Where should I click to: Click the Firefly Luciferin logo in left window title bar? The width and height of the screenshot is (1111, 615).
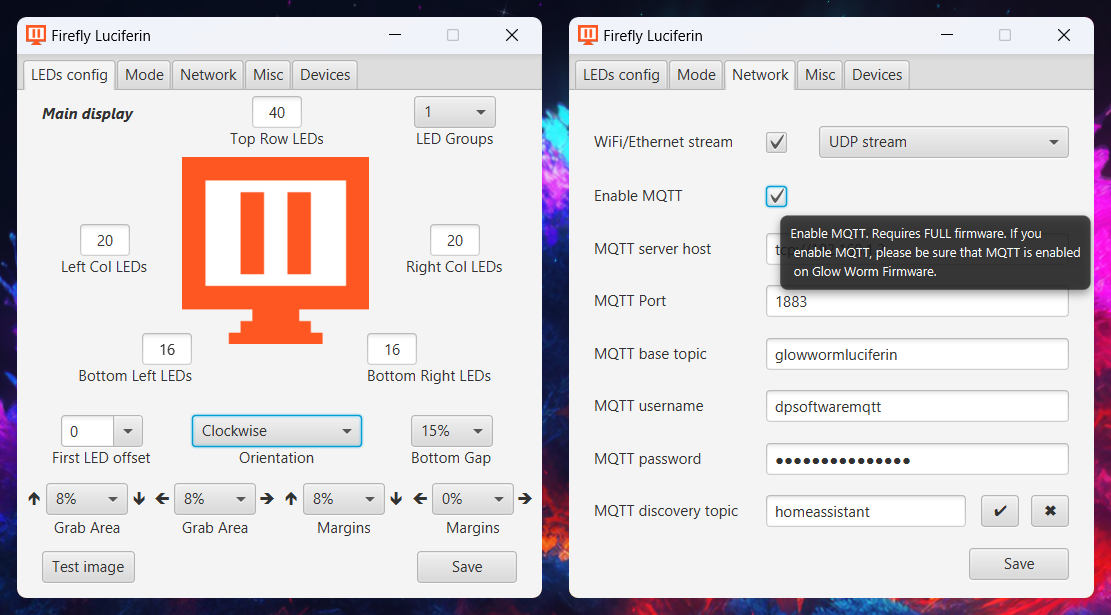coord(35,35)
